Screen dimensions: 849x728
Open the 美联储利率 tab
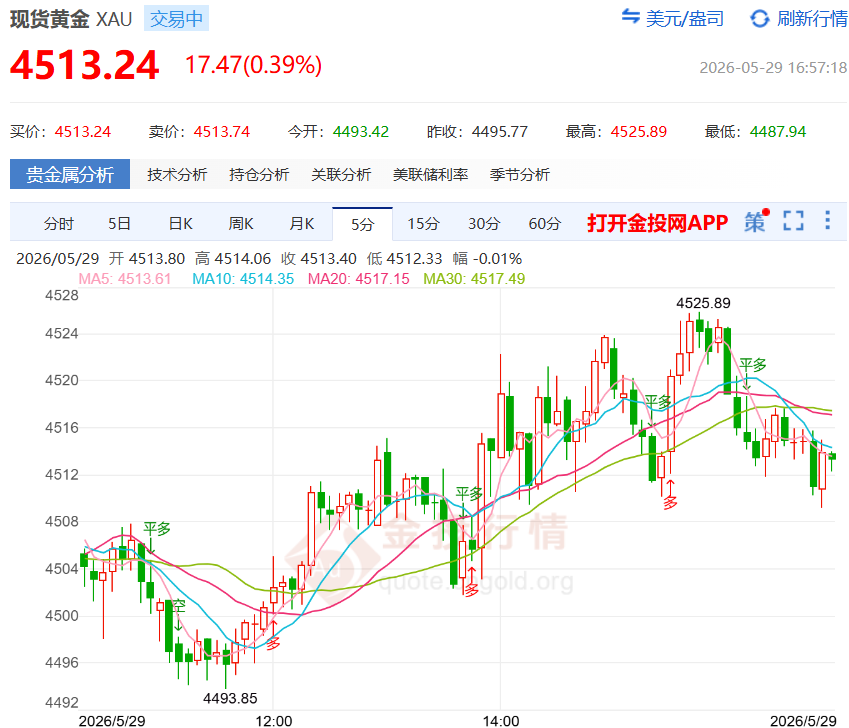pos(430,174)
